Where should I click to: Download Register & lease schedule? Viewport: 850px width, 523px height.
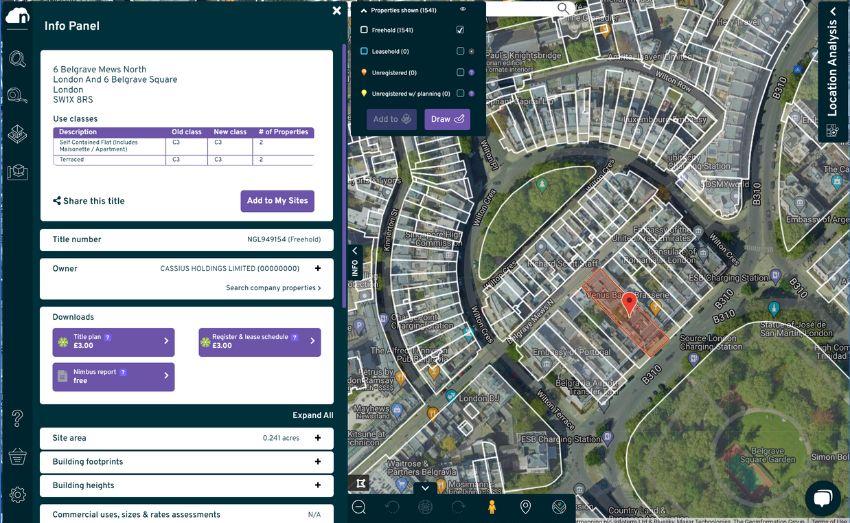(260, 342)
